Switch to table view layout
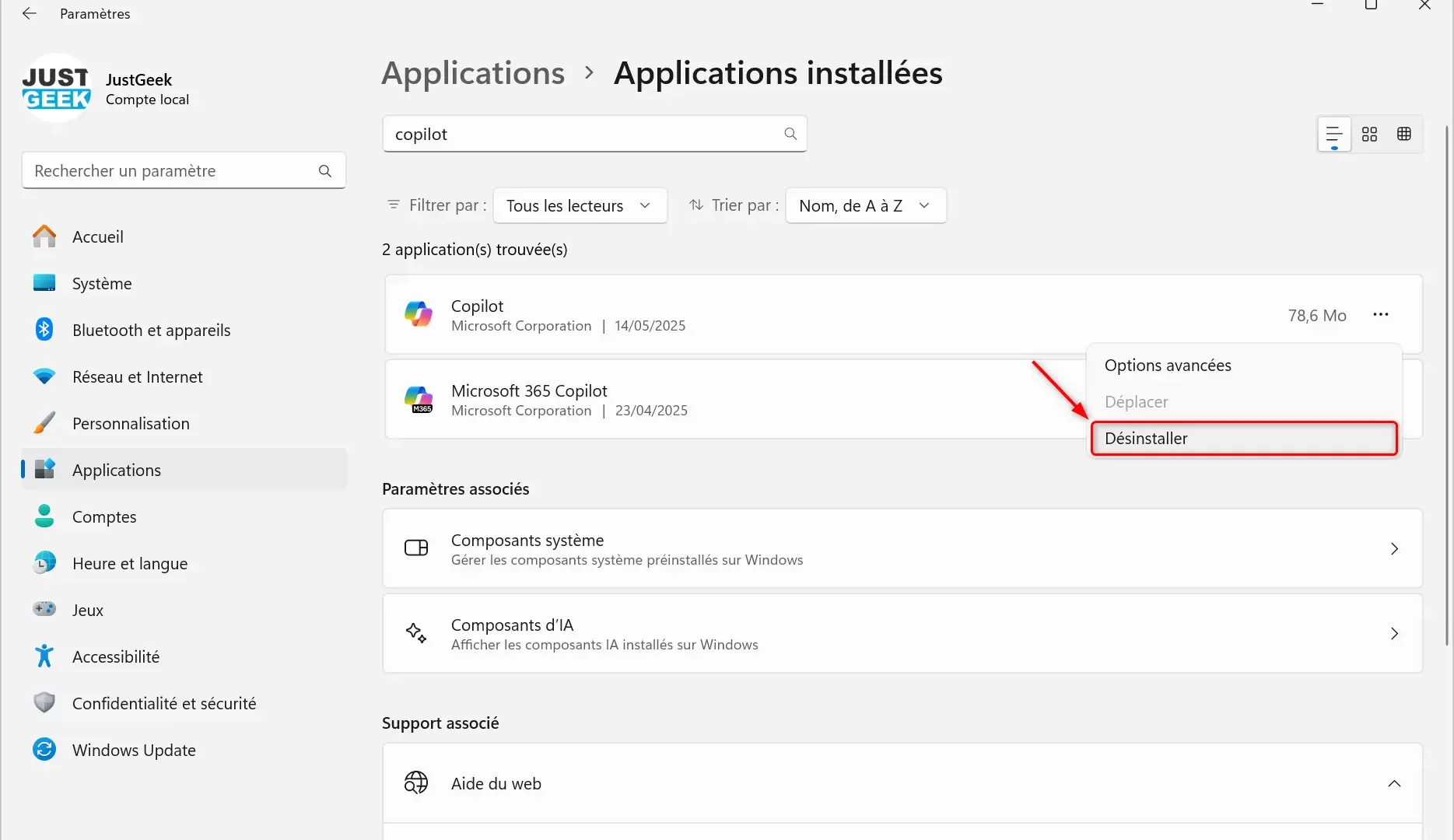 click(x=1404, y=135)
